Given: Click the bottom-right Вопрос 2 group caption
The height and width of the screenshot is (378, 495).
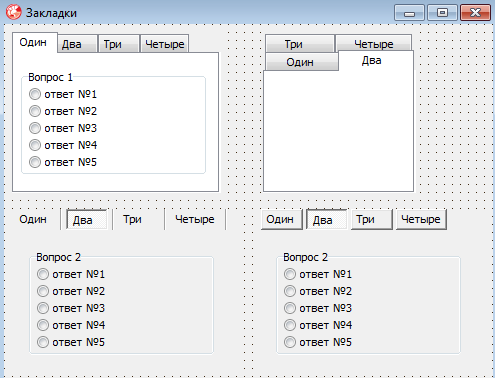Looking at the screenshot, I should pyautogui.click(x=306, y=257).
